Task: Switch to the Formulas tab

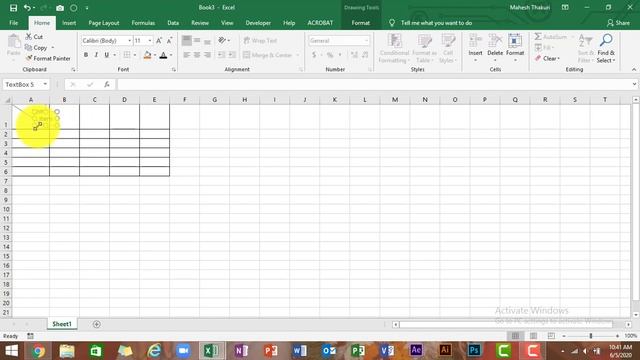Action: tap(143, 23)
